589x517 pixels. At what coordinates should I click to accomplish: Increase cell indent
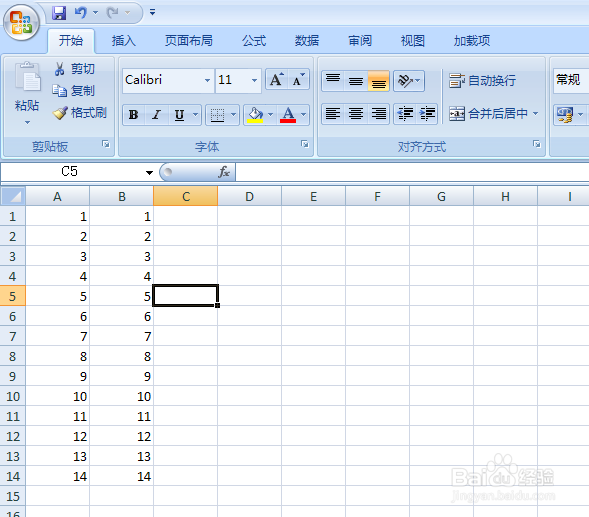coord(427,113)
